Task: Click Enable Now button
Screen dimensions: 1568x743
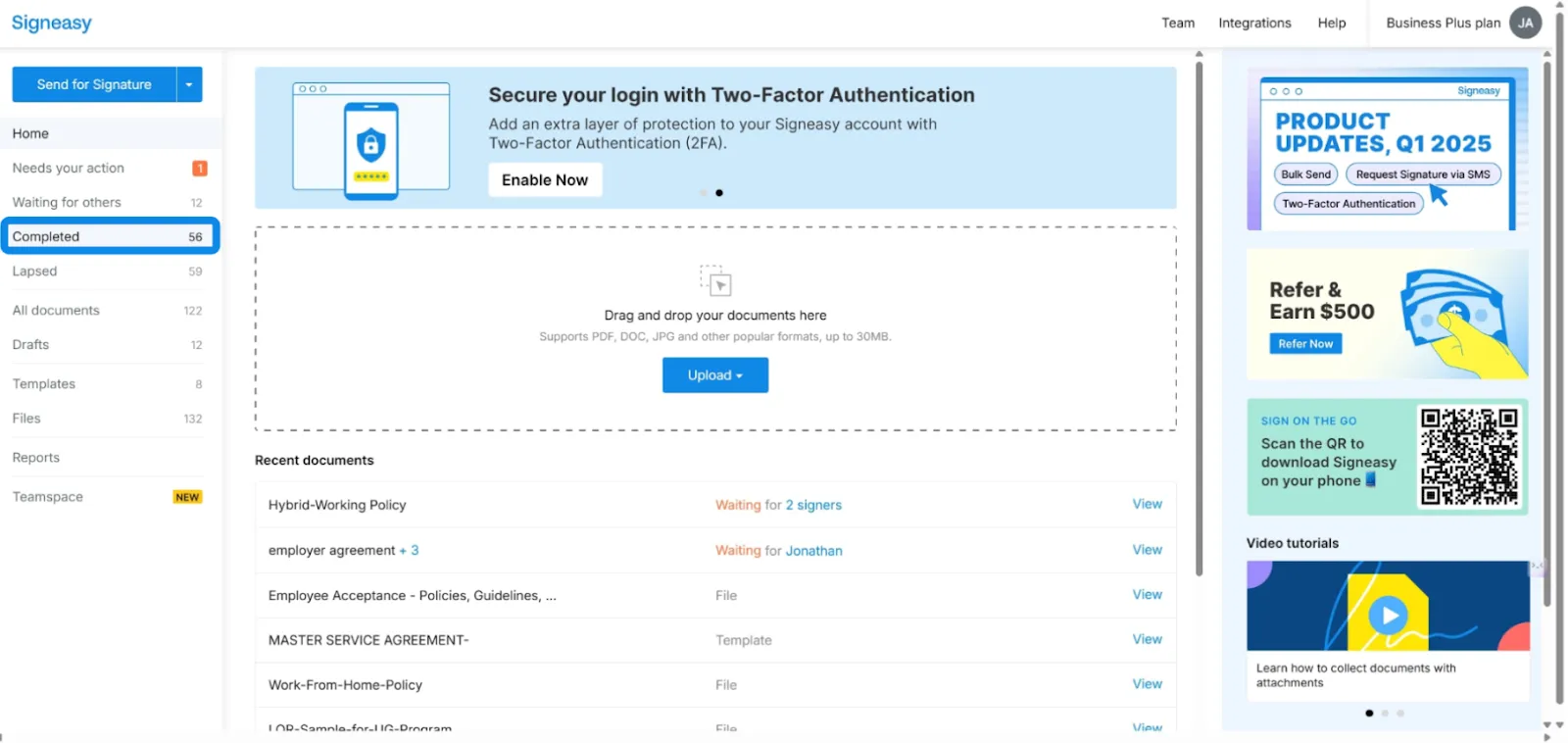Action: 545,180
